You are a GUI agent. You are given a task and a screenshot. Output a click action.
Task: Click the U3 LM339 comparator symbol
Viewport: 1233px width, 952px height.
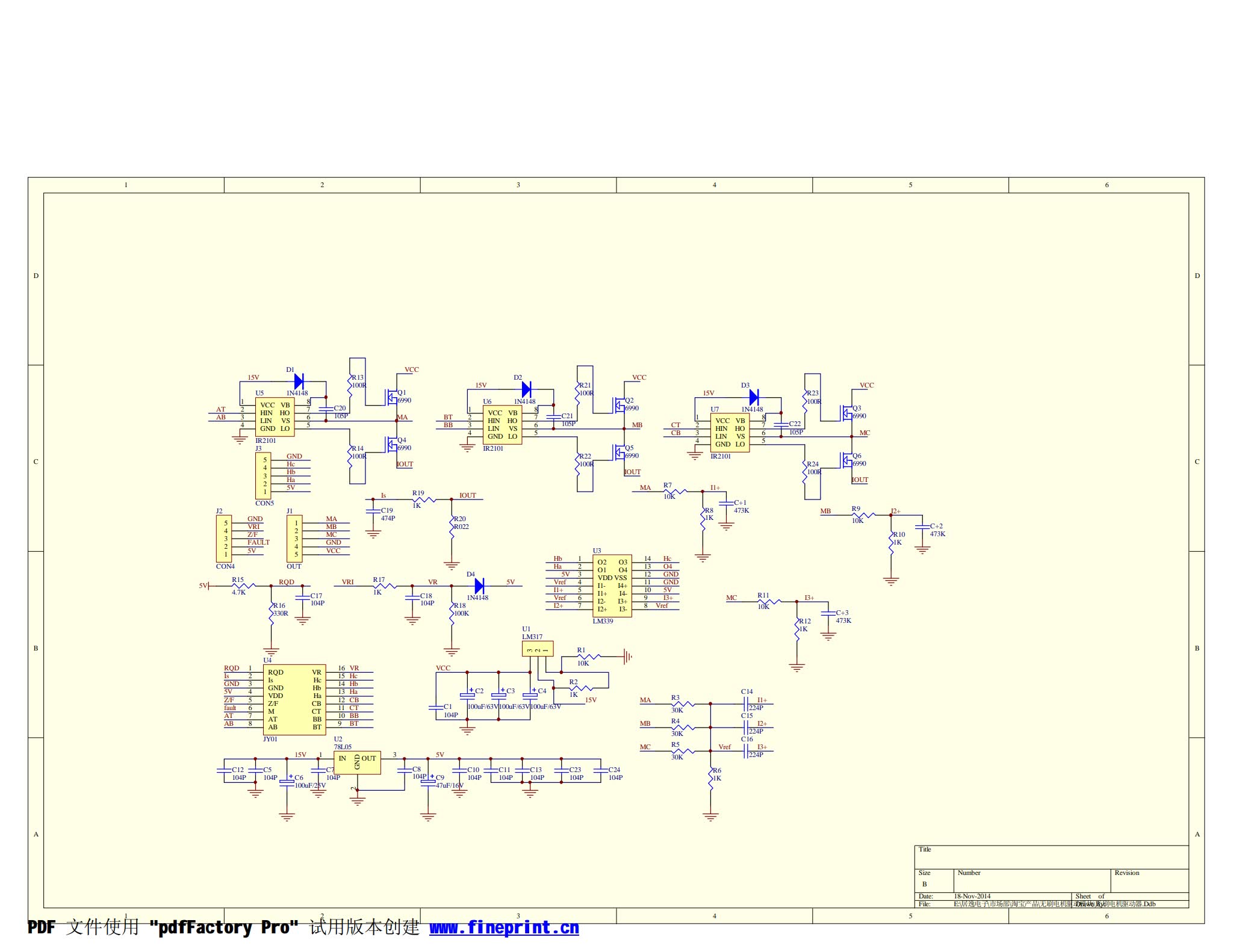click(612, 586)
